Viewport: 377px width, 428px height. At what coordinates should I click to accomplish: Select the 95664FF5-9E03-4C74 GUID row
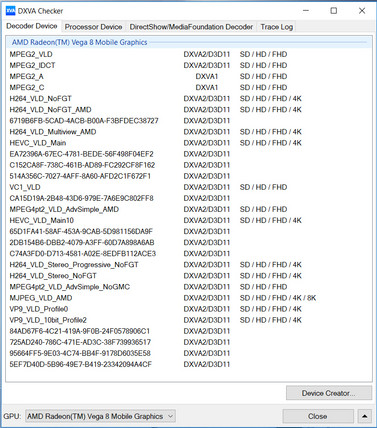point(189,353)
